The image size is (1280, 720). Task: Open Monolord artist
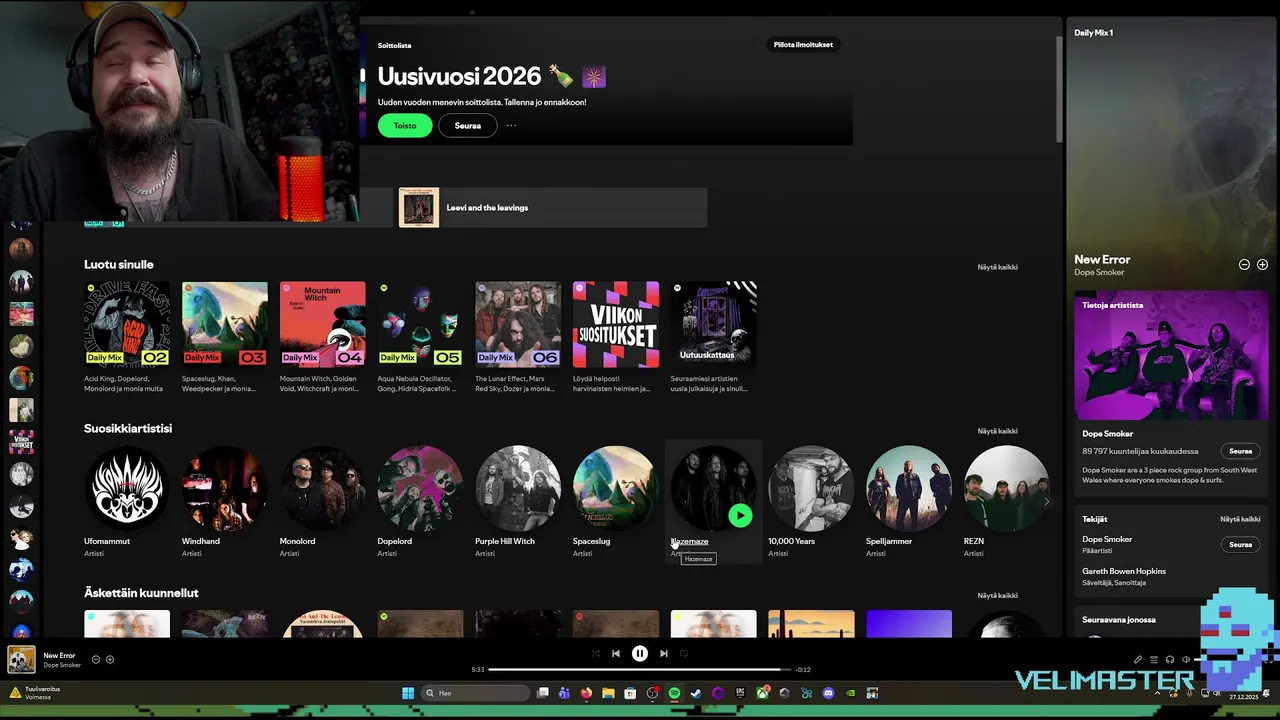tap(323, 488)
